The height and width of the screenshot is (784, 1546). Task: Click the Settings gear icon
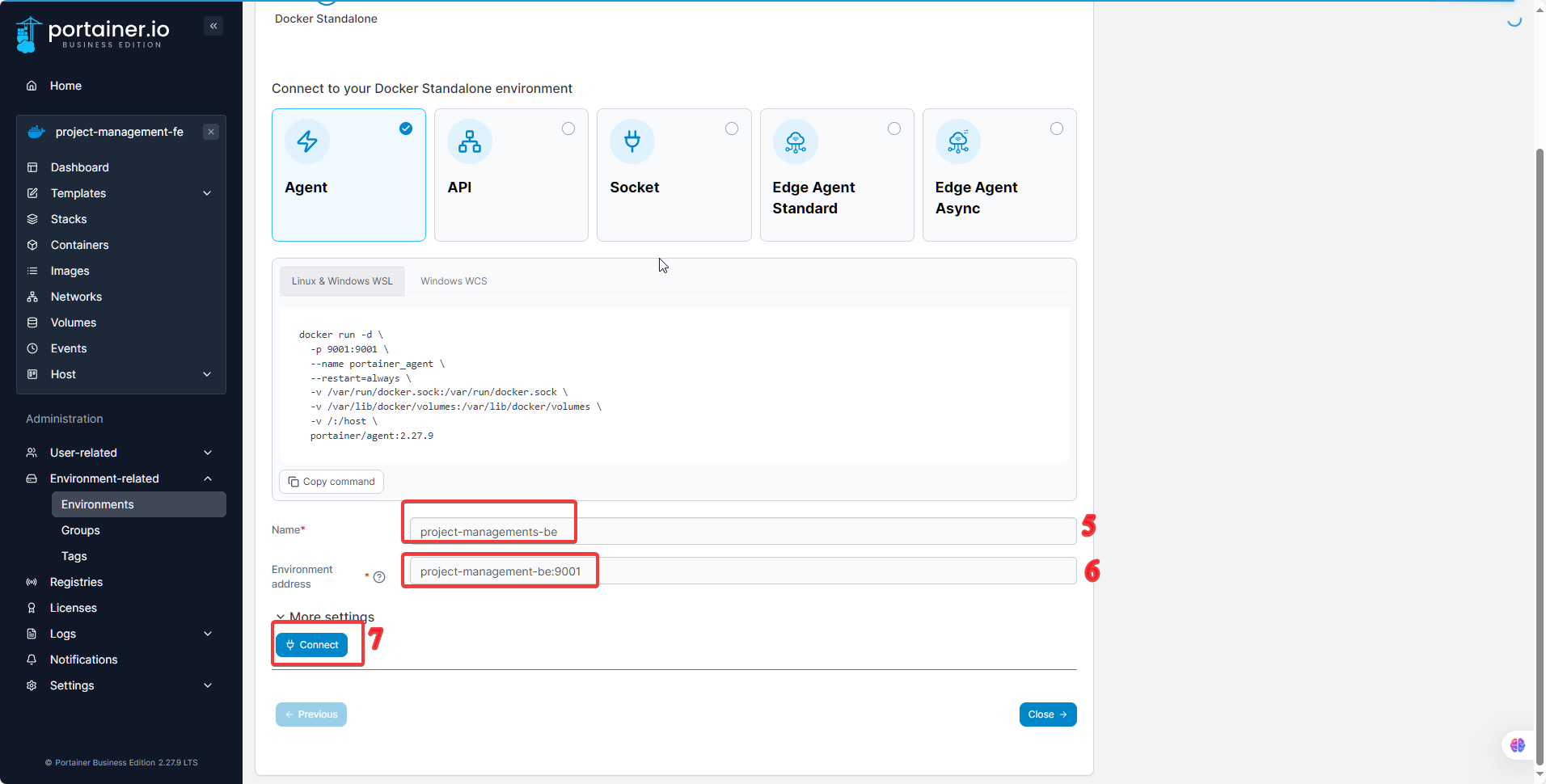point(32,685)
